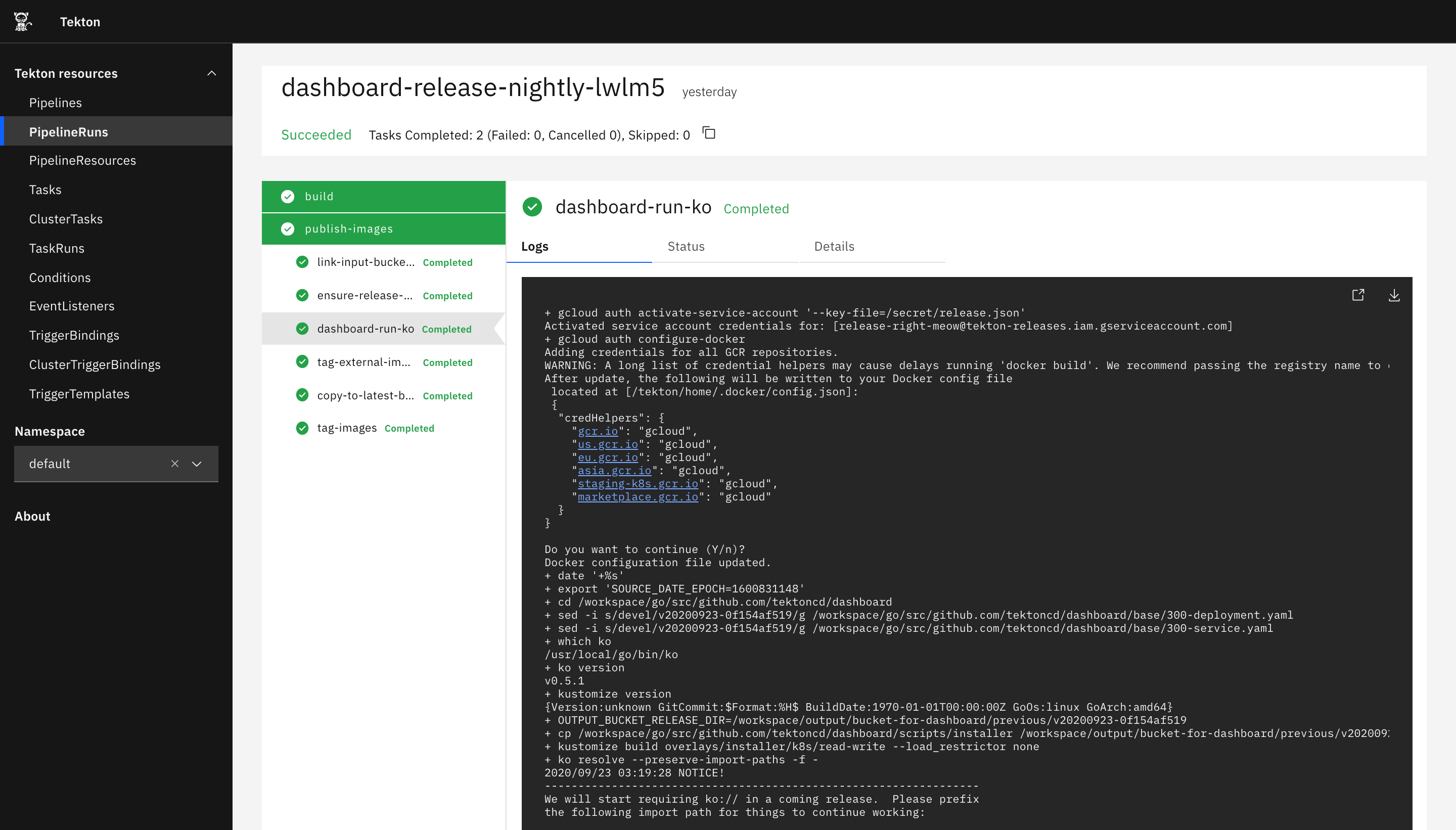Image resolution: width=1456 pixels, height=830 pixels.
Task: Click the clear icon on default namespace filter
Action: tap(174, 463)
